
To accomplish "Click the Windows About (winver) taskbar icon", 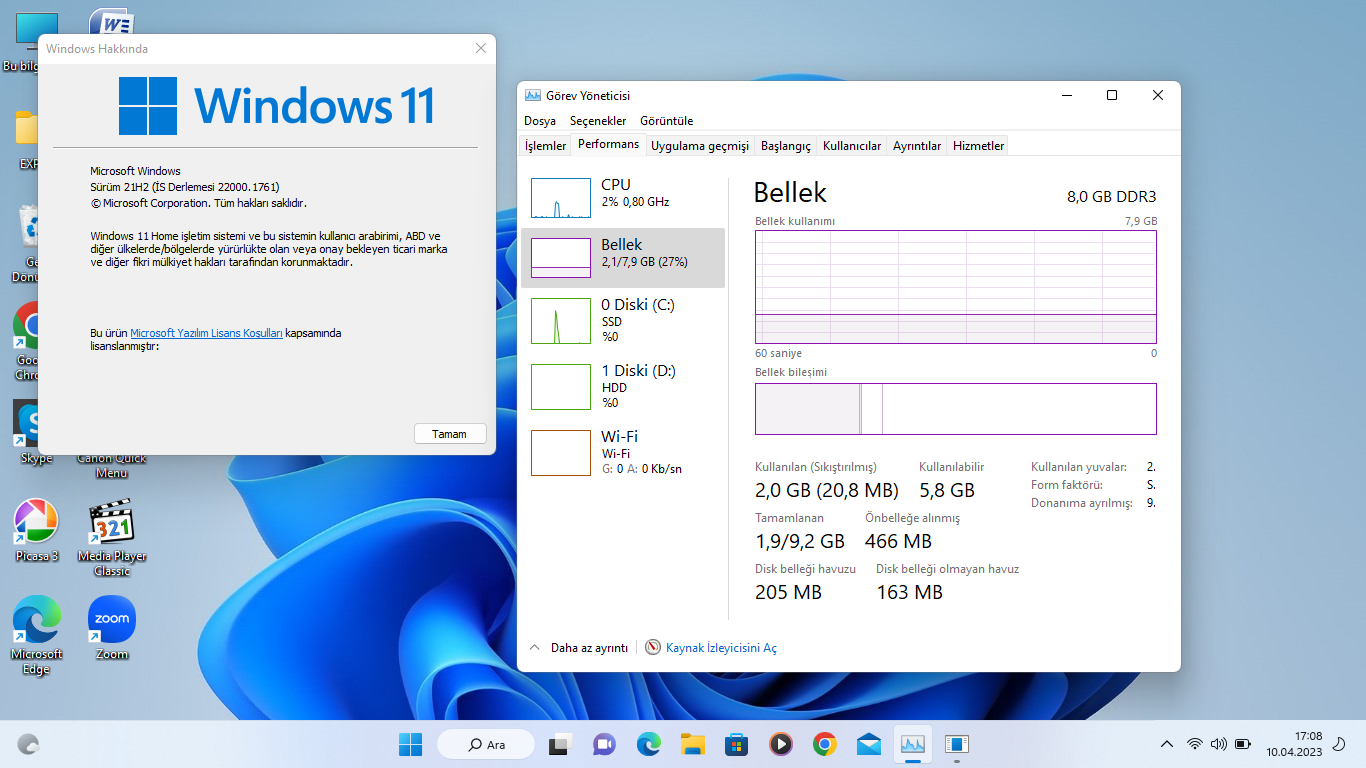I will [x=957, y=744].
